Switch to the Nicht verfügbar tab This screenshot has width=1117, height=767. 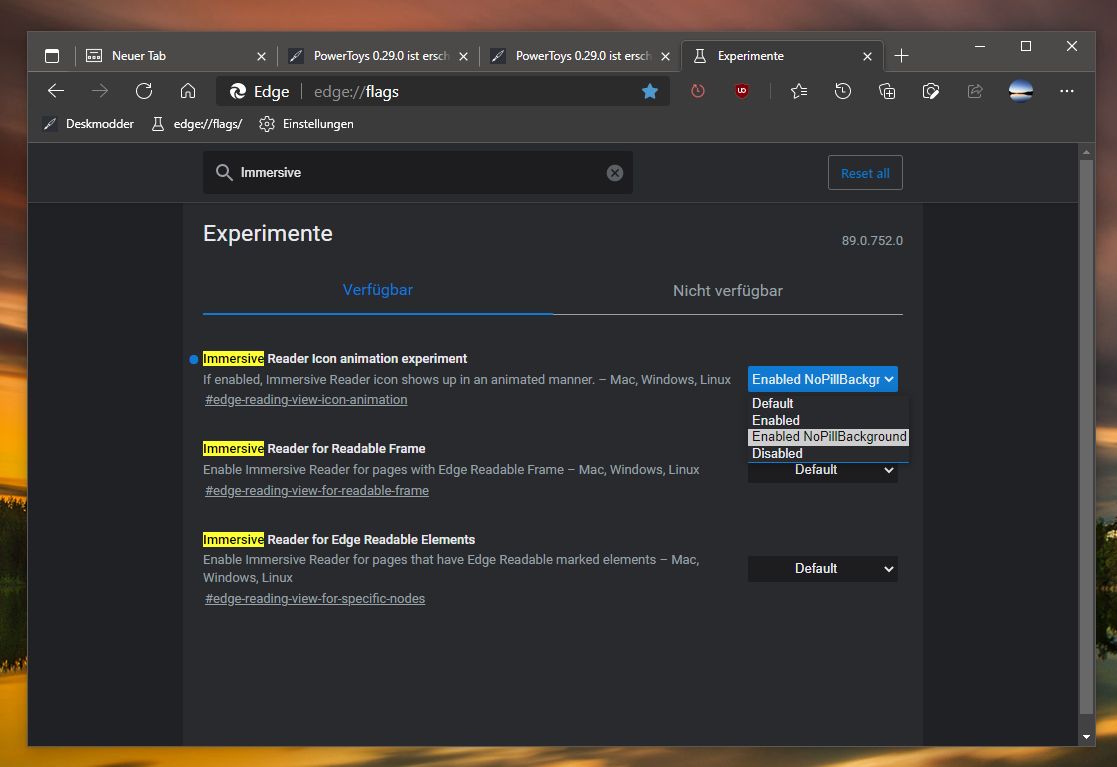point(727,291)
